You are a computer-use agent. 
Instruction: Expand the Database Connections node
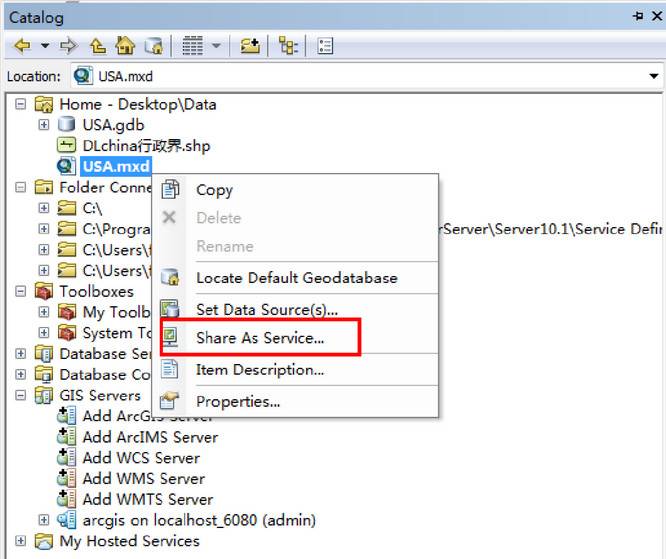click(20, 374)
